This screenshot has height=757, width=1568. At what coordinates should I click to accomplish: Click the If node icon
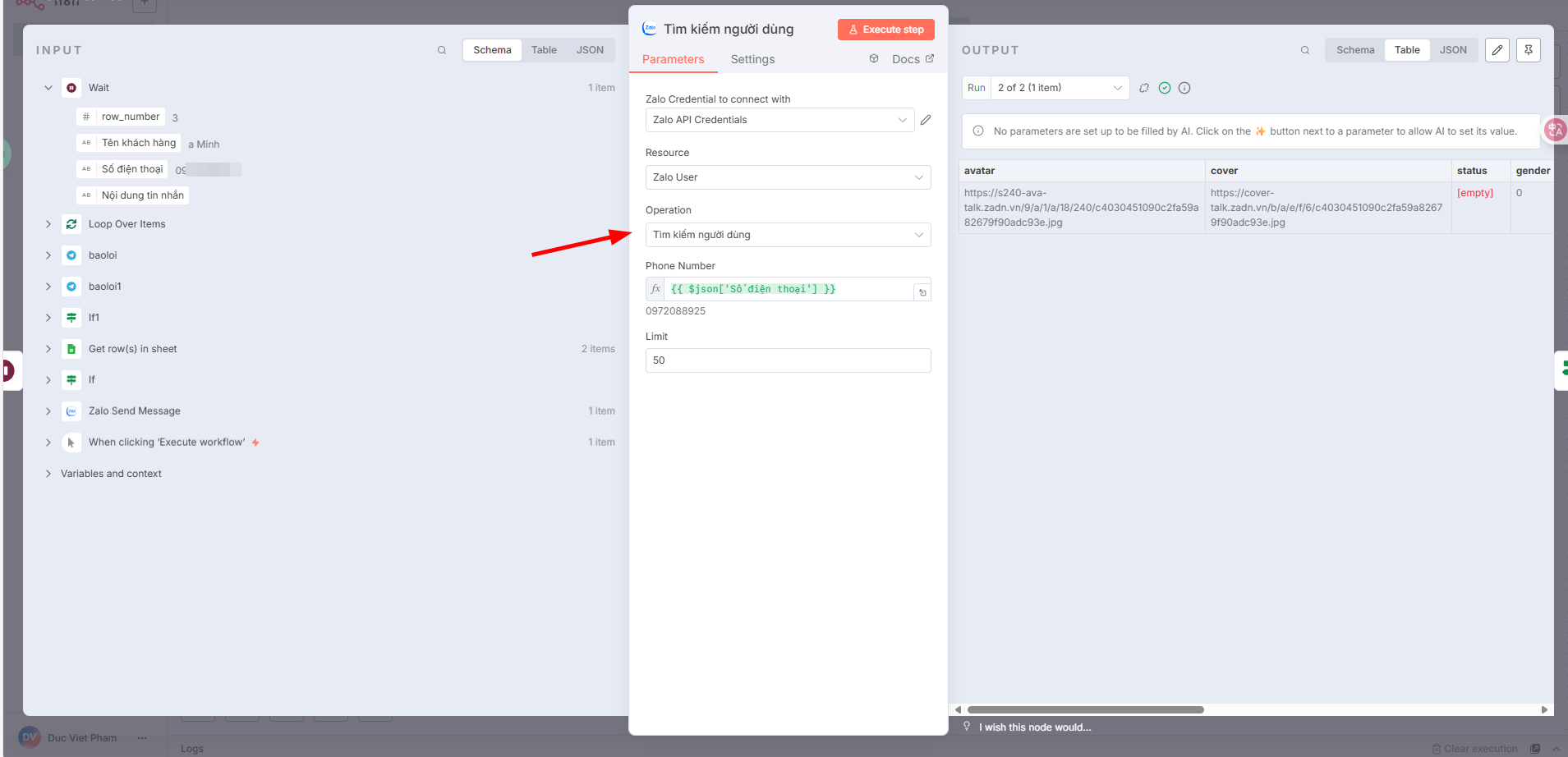tap(71, 380)
